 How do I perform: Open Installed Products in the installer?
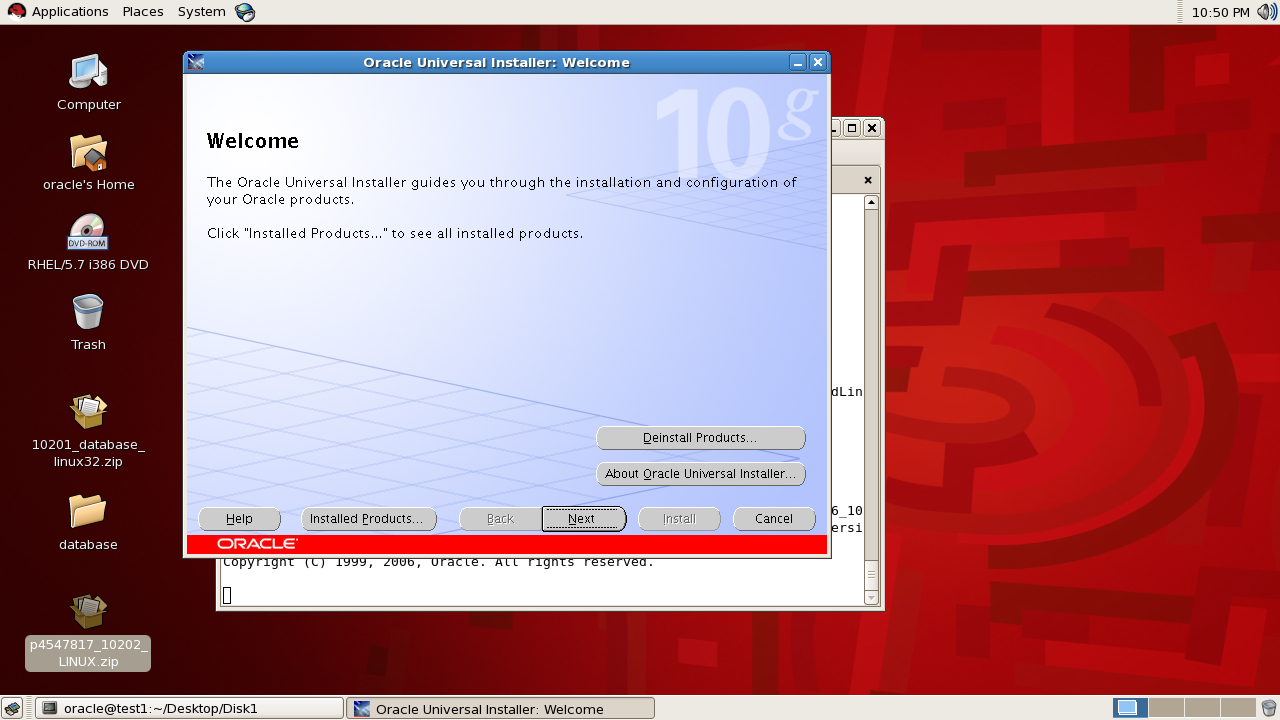368,518
